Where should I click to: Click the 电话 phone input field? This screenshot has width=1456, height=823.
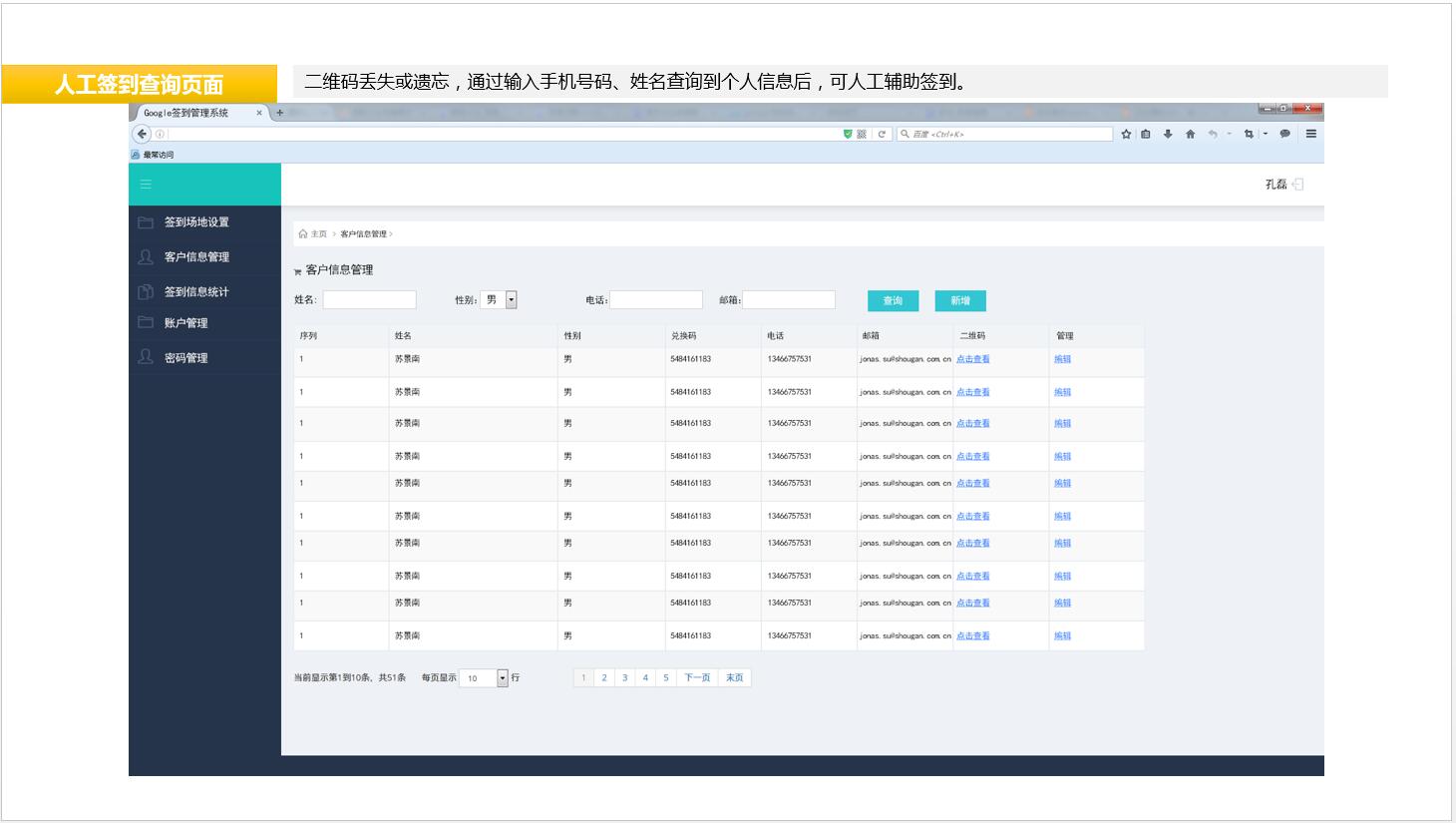pos(656,300)
